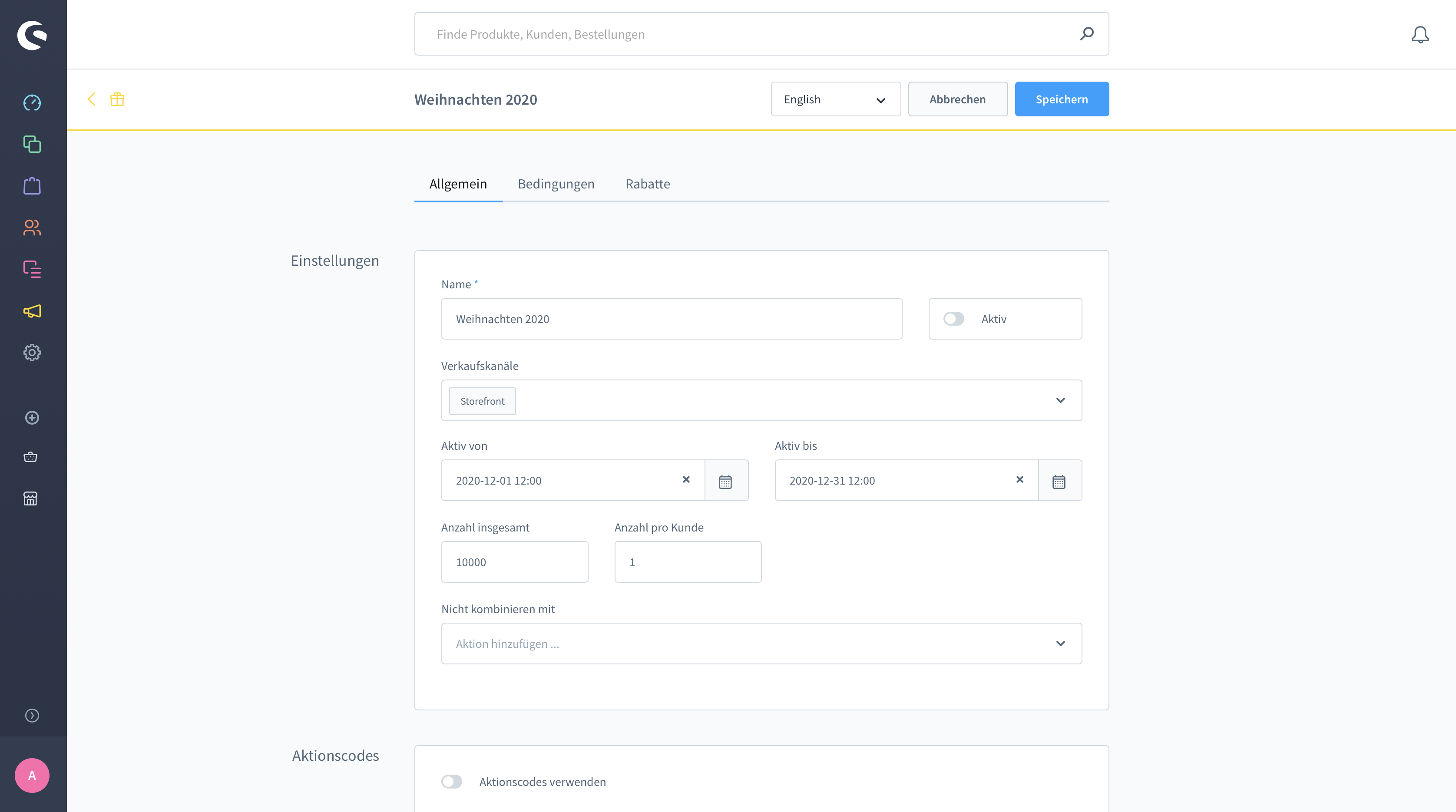
Task: Open notifications bell icon
Action: coord(1420,35)
